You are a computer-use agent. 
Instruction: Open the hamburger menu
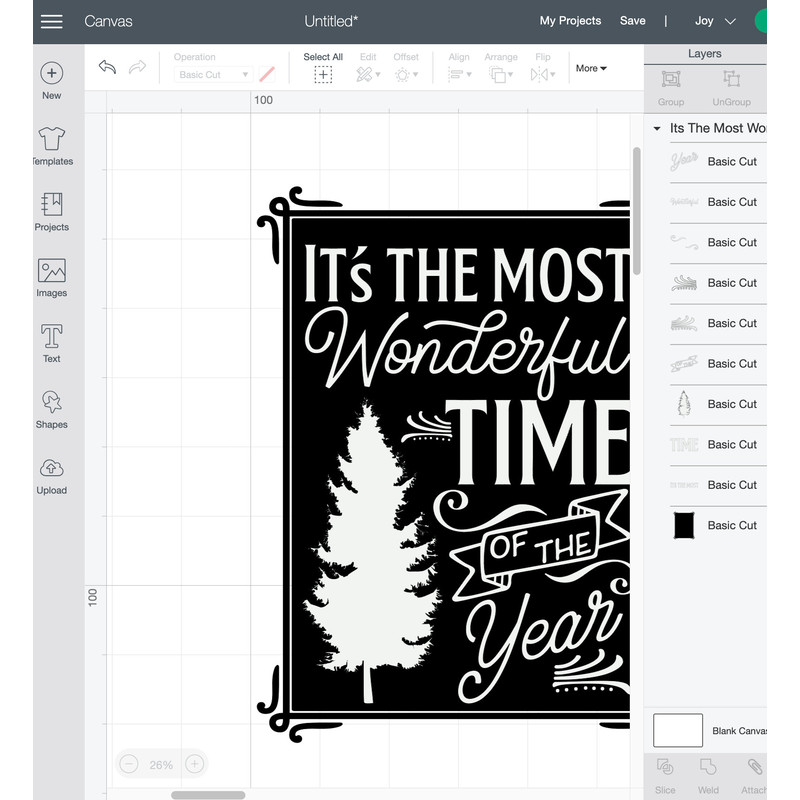point(51,20)
